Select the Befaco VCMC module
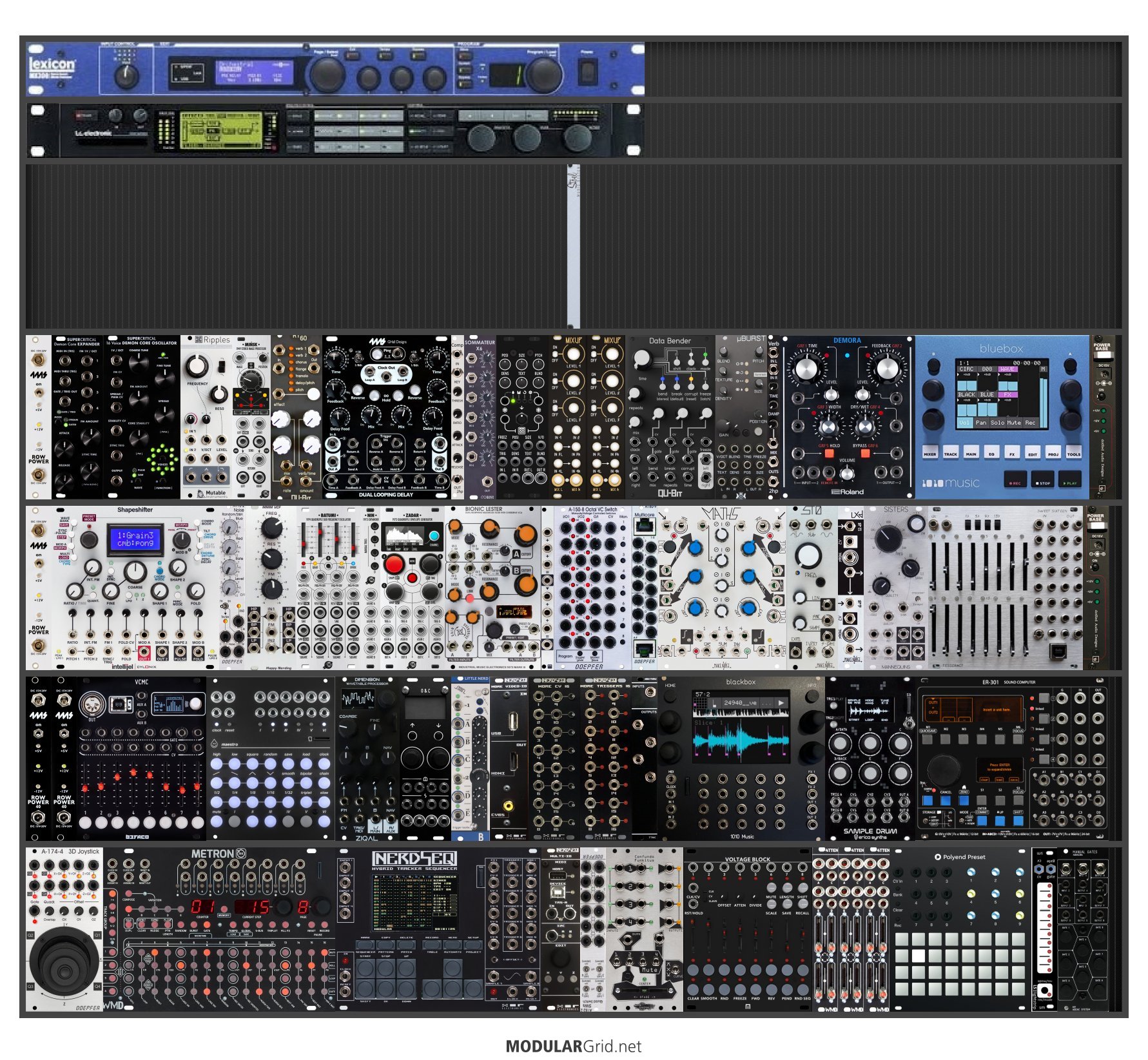This screenshot has width=1148, height=1060. coord(142,758)
